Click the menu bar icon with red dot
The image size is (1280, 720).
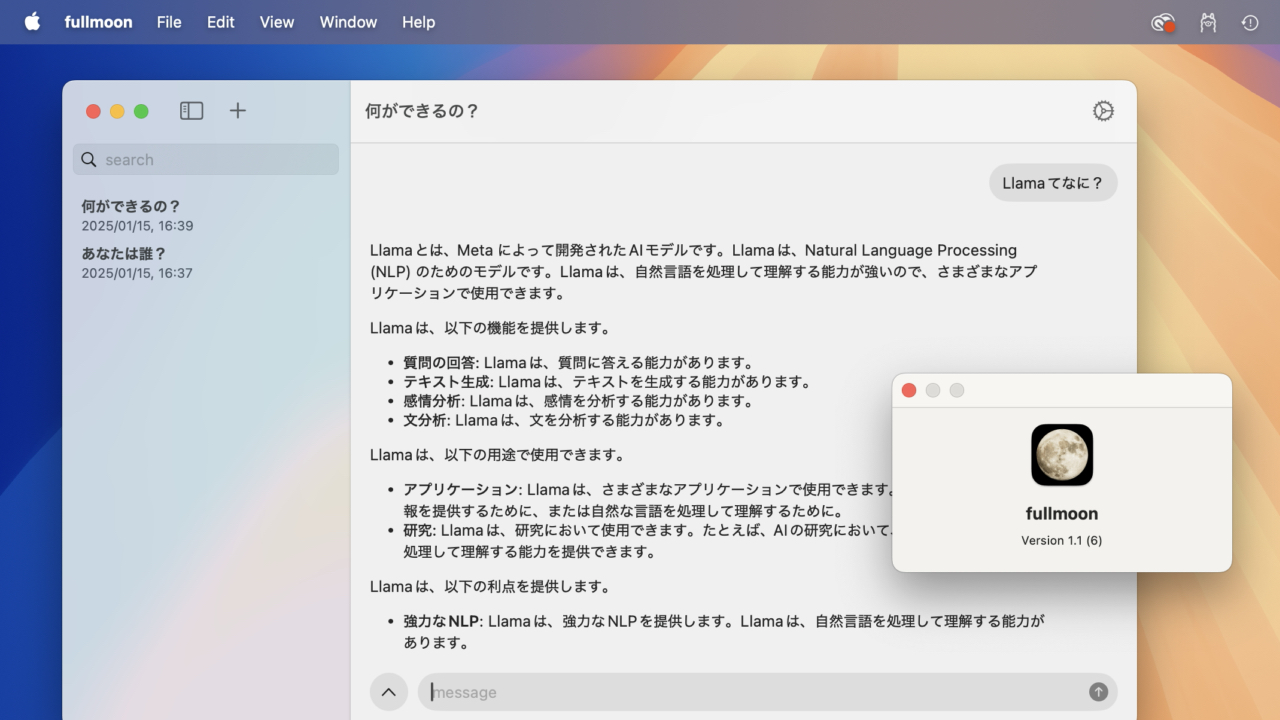pos(1162,23)
